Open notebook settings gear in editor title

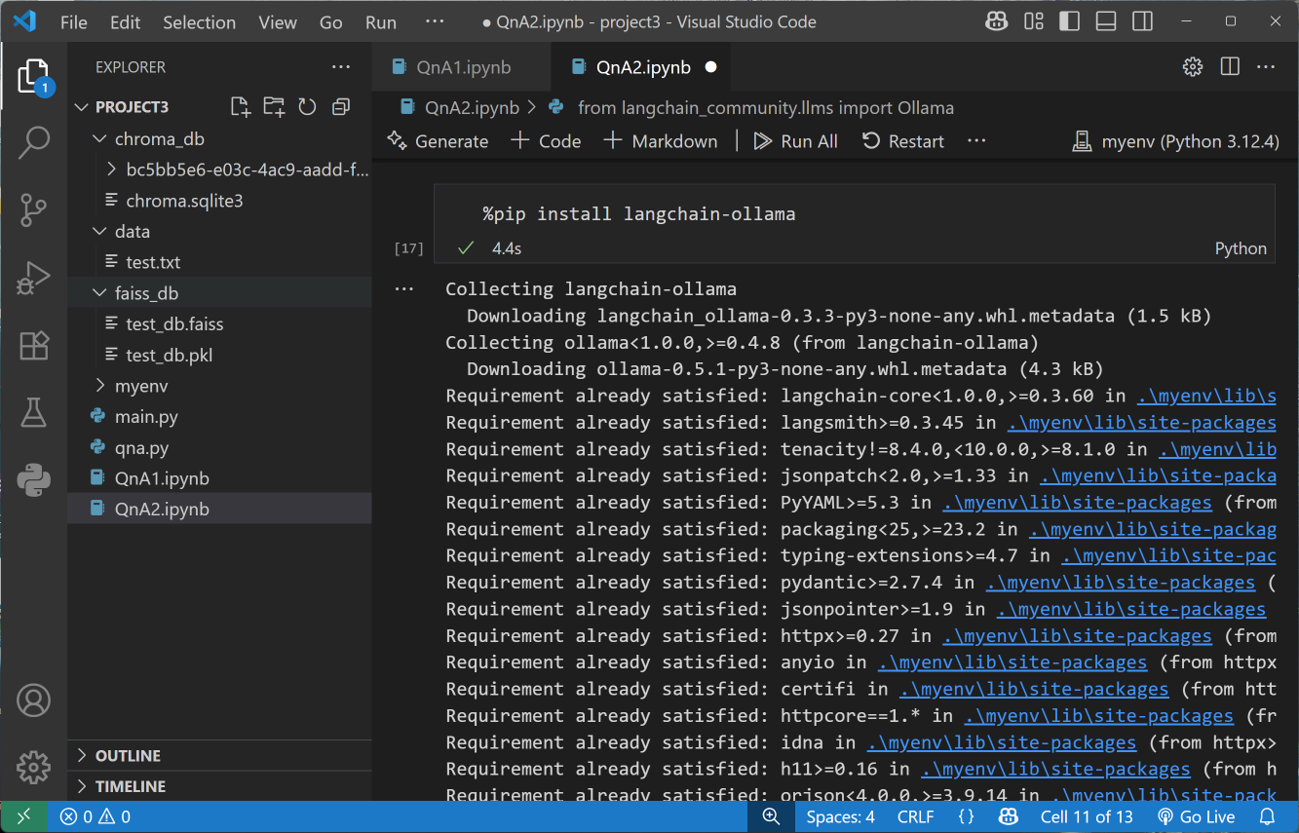[x=1192, y=67]
